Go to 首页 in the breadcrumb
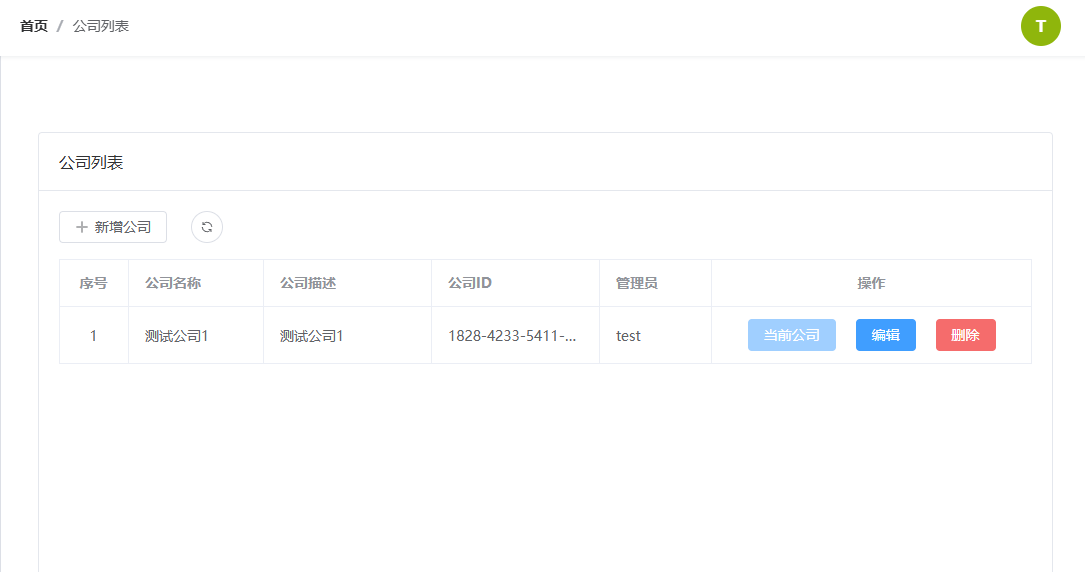Screen dimensions: 1085x572 [x=34, y=26]
